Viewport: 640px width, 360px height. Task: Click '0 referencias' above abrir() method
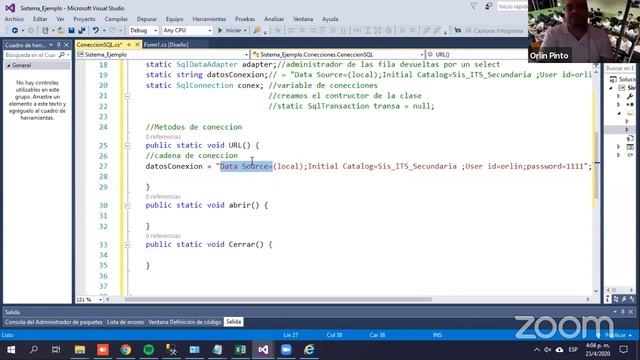[163, 197]
